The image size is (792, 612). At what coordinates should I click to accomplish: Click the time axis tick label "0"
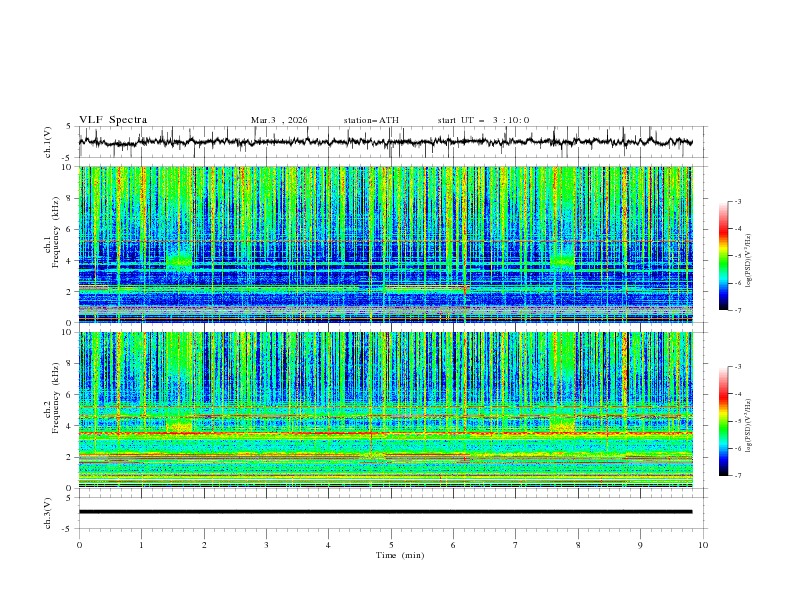79,545
